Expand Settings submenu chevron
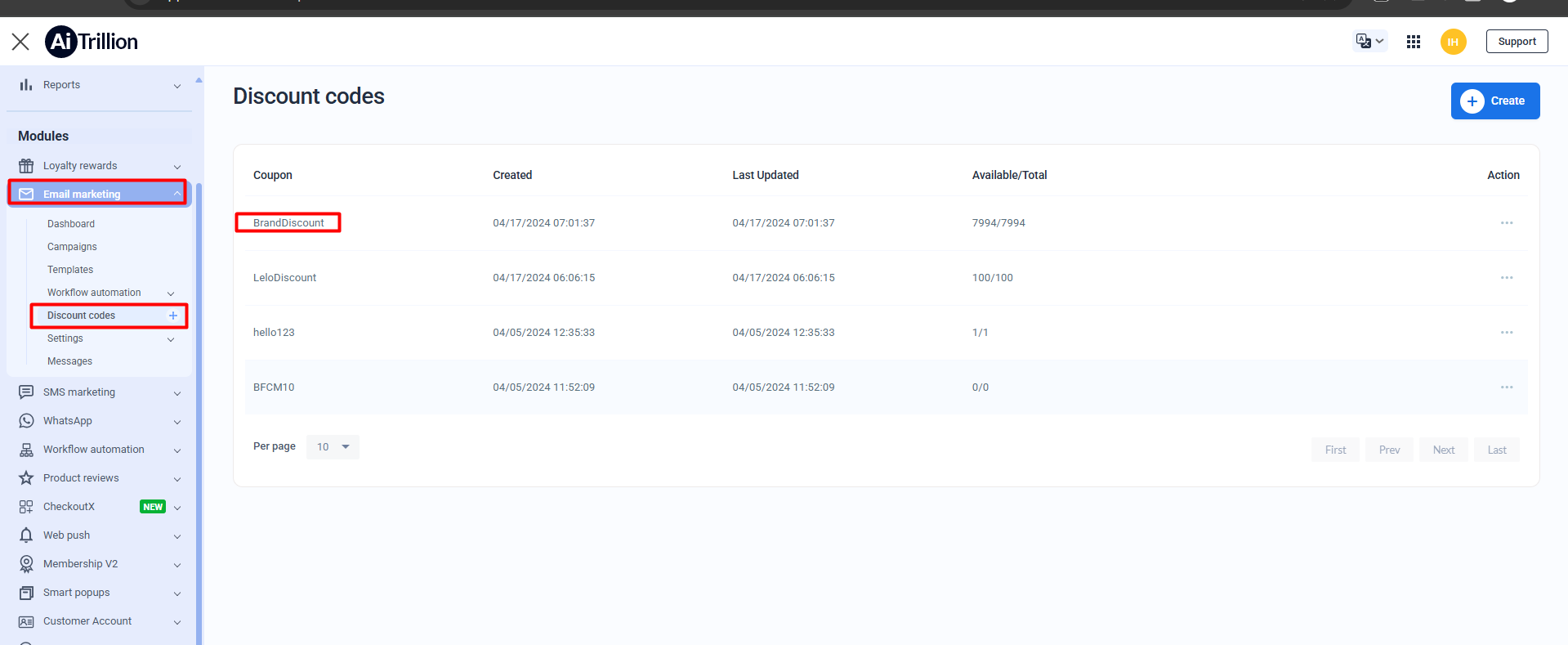 coord(171,339)
